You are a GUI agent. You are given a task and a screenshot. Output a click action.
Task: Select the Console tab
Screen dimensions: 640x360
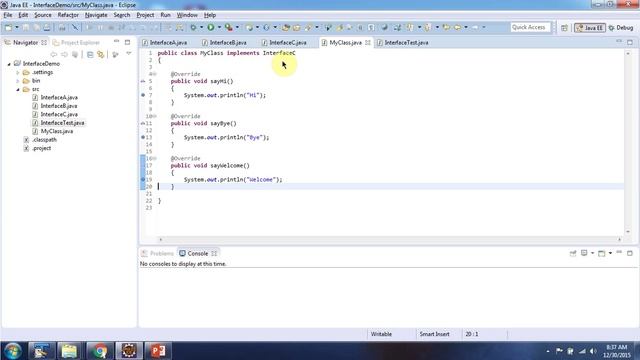coord(198,253)
